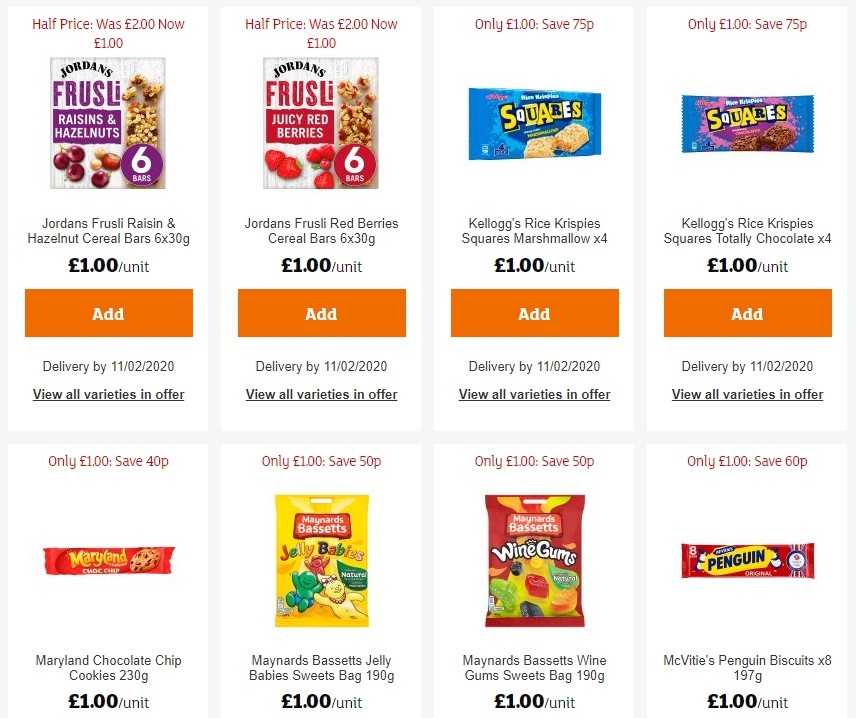The height and width of the screenshot is (718, 856).
Task: Open the Maryland Chocolate Chip Cookies product image
Action: coord(108,560)
